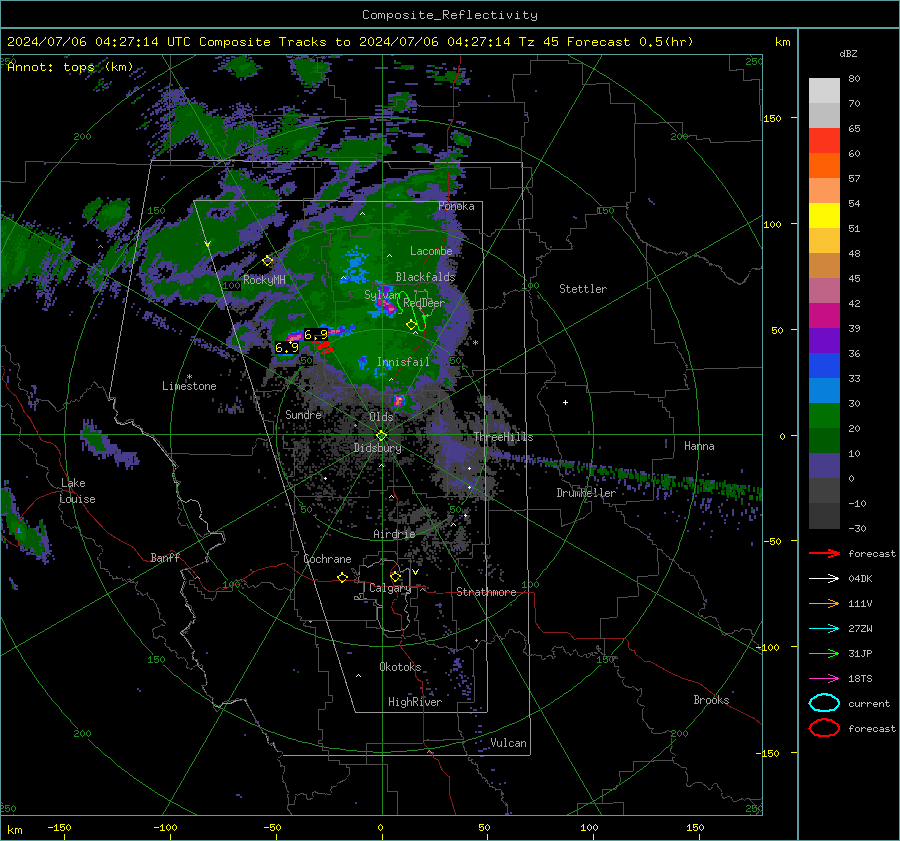Click the Lake Louise label
Viewport: 900px width, 841px height.
(x=78, y=491)
